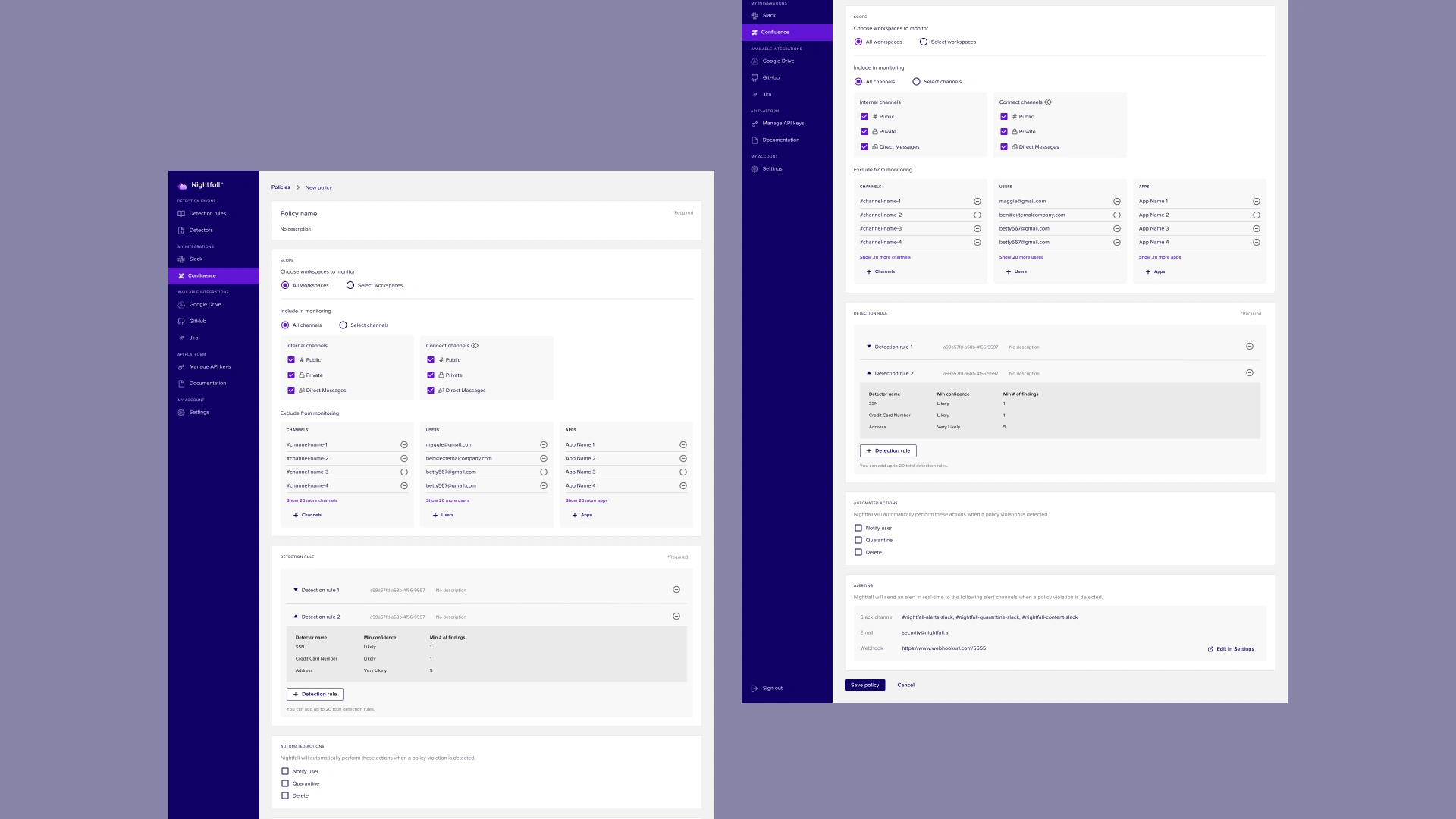Click the Edit in Settings icon link

pyautogui.click(x=1210, y=649)
